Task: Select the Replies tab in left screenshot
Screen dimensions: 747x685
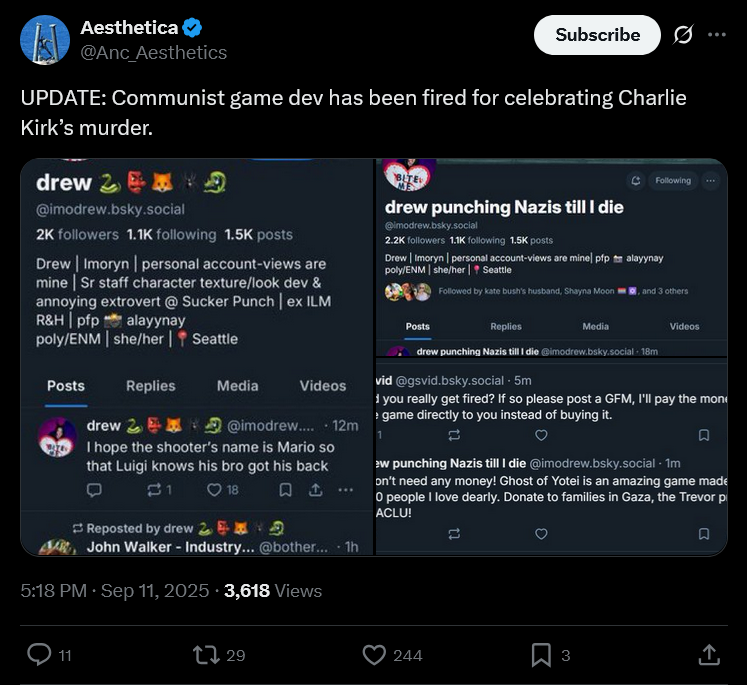Action: [x=151, y=386]
